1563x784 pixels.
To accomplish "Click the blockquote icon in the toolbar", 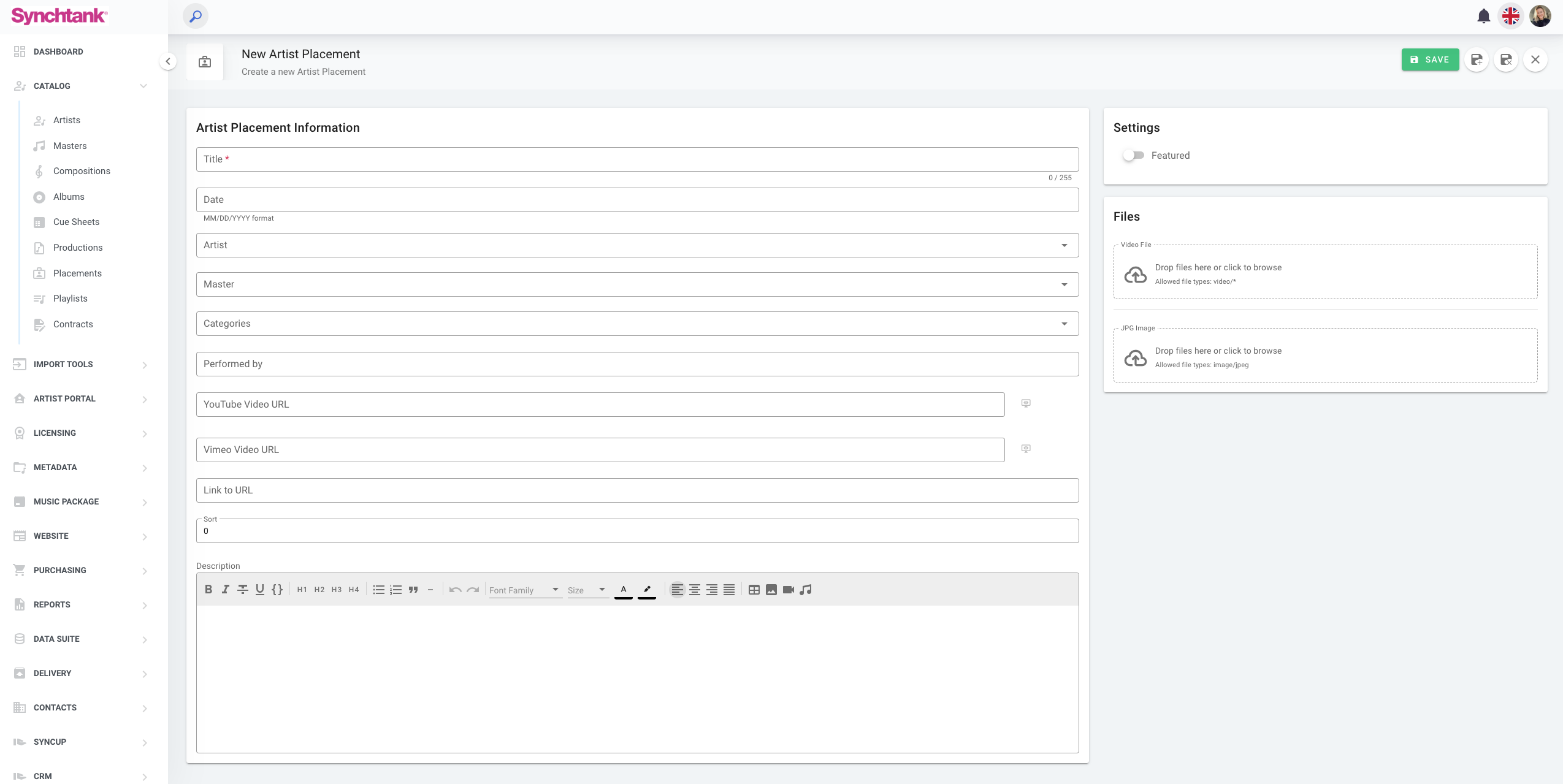I will point(413,590).
